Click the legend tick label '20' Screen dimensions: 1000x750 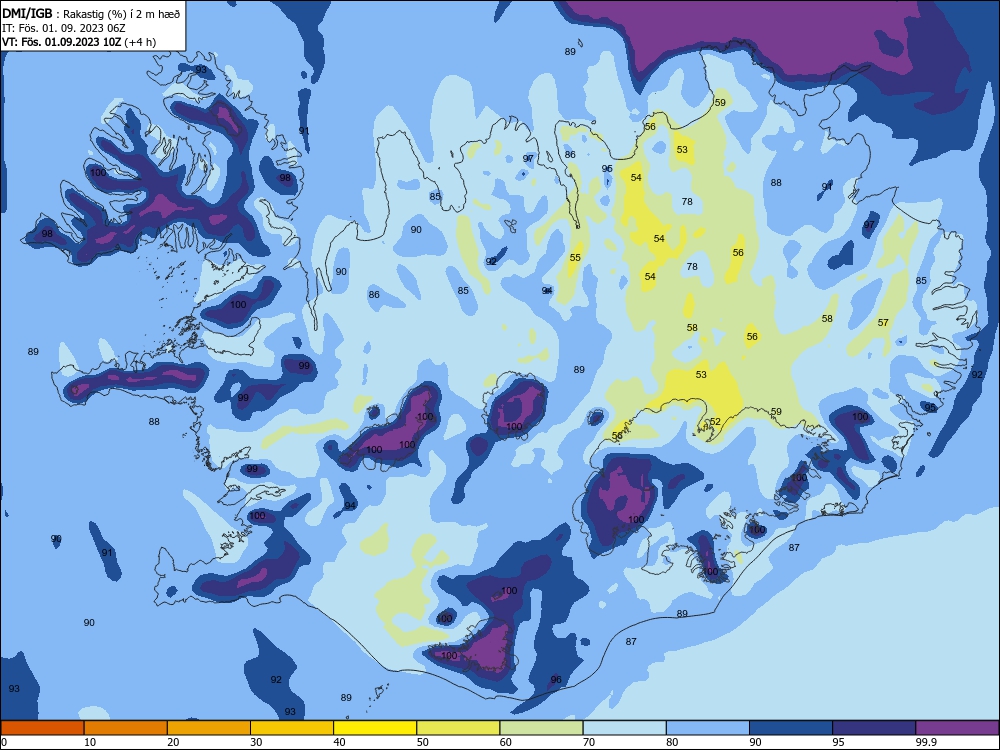pos(173,742)
